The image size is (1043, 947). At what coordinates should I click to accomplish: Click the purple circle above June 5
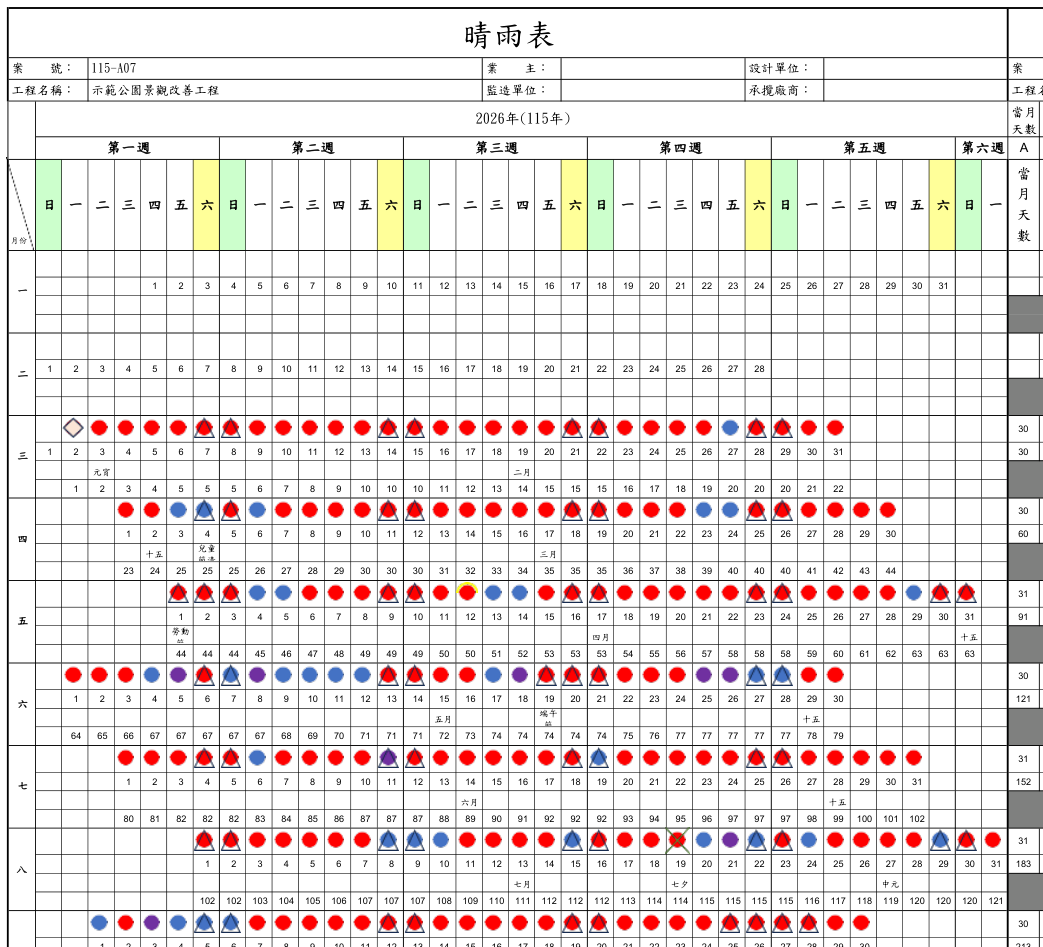pyautogui.click(x=178, y=675)
